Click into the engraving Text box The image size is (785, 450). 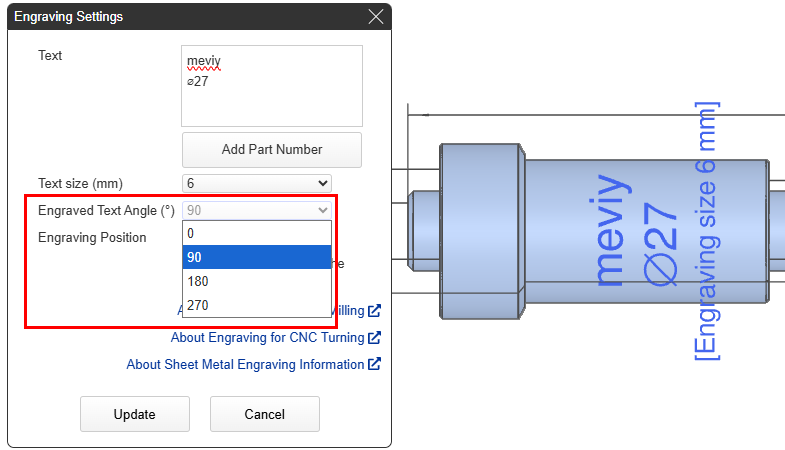coord(271,85)
